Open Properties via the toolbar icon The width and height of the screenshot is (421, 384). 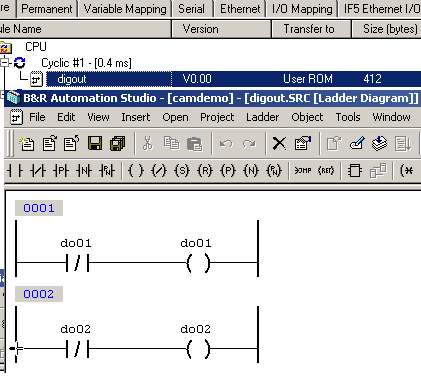[x=303, y=143]
